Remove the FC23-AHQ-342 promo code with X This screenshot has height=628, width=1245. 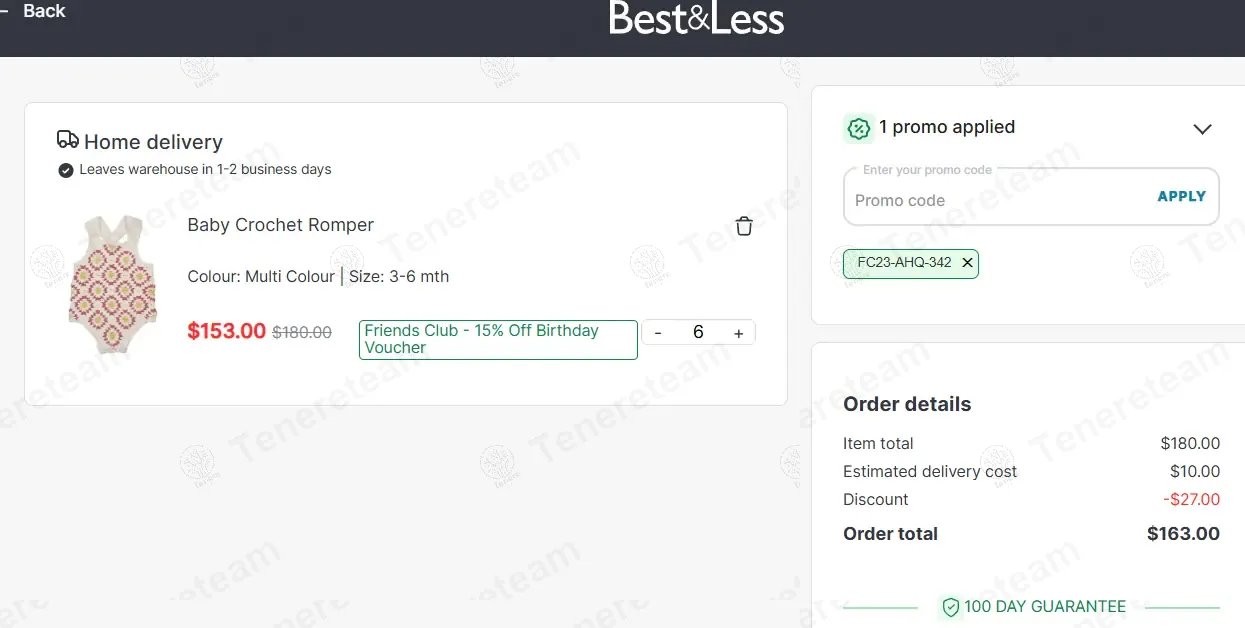pyautogui.click(x=967, y=263)
